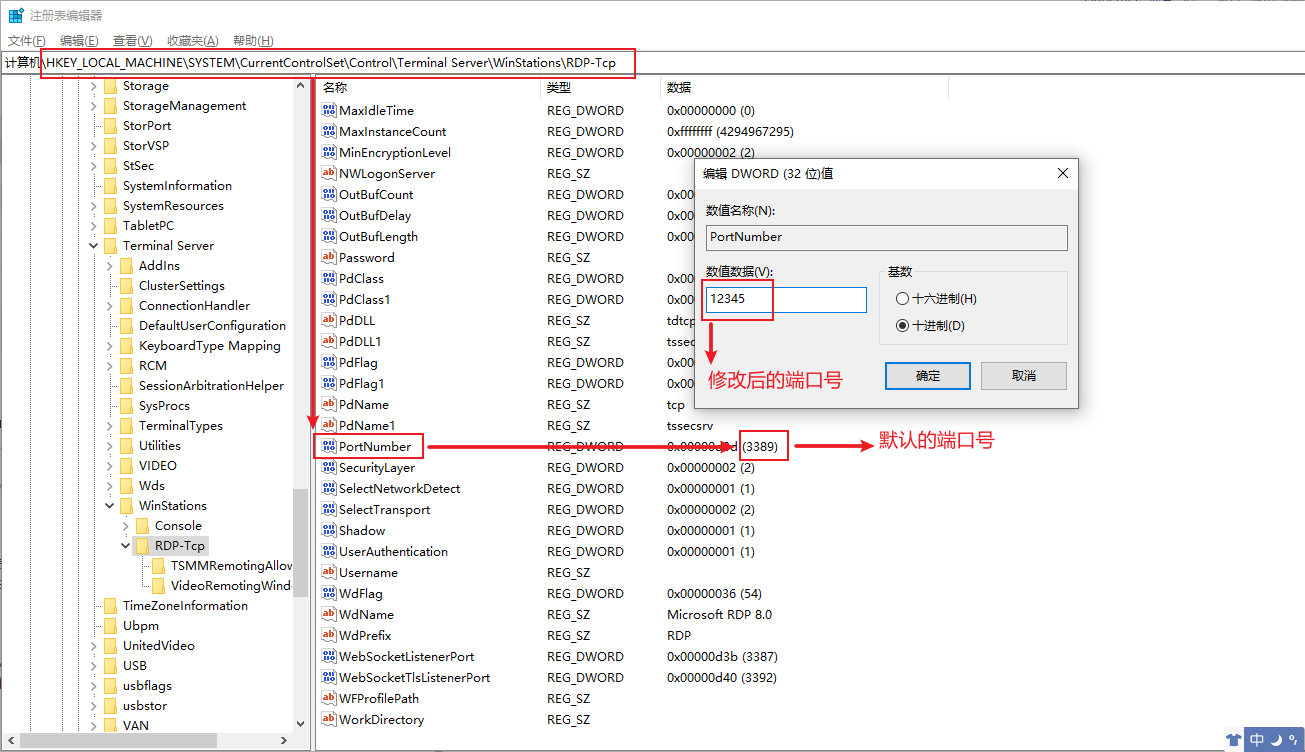Open the 文件(F) menu

point(27,40)
